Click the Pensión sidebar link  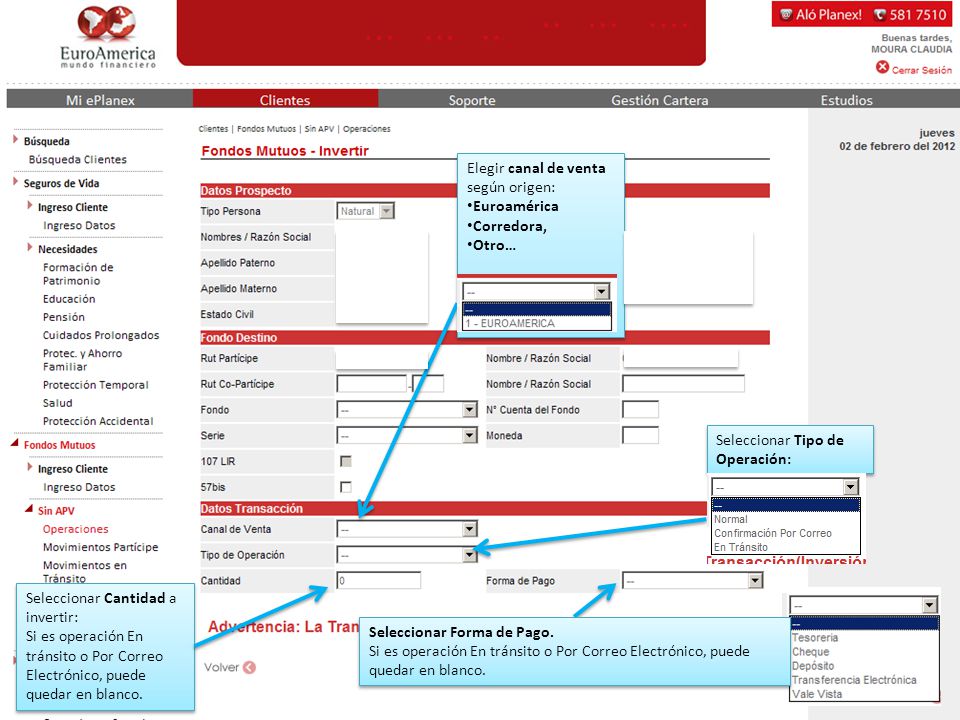tap(64, 317)
